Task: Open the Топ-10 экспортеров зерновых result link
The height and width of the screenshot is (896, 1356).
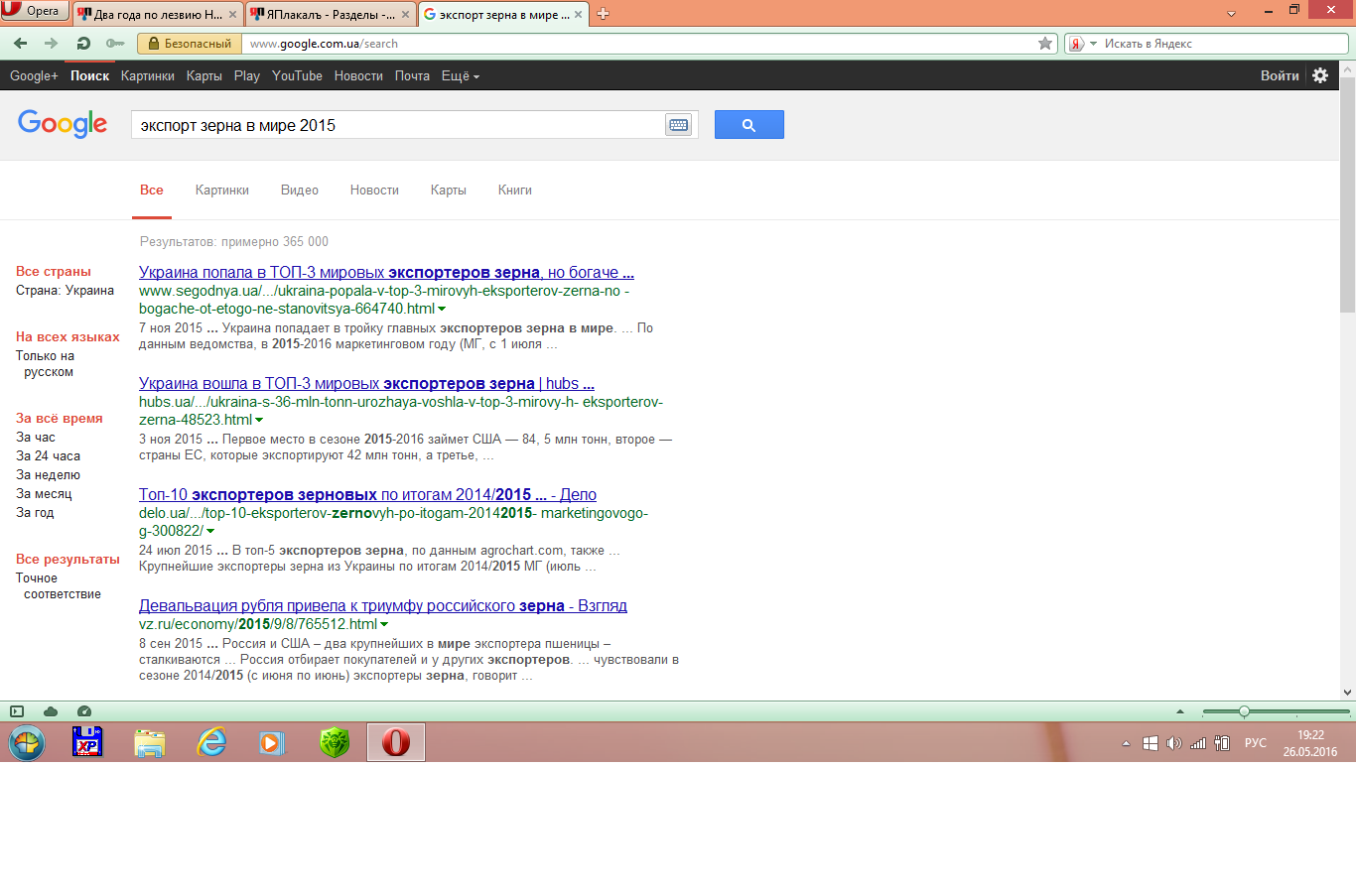Action: (x=367, y=494)
